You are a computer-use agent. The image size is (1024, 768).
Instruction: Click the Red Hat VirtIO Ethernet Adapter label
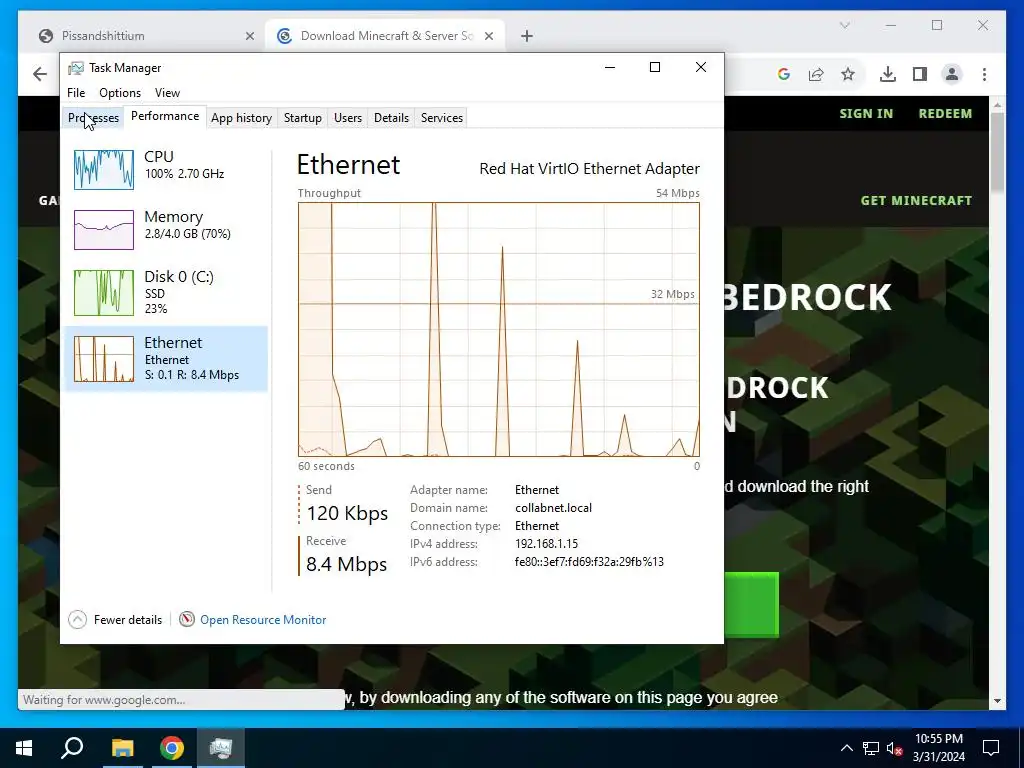click(x=589, y=168)
